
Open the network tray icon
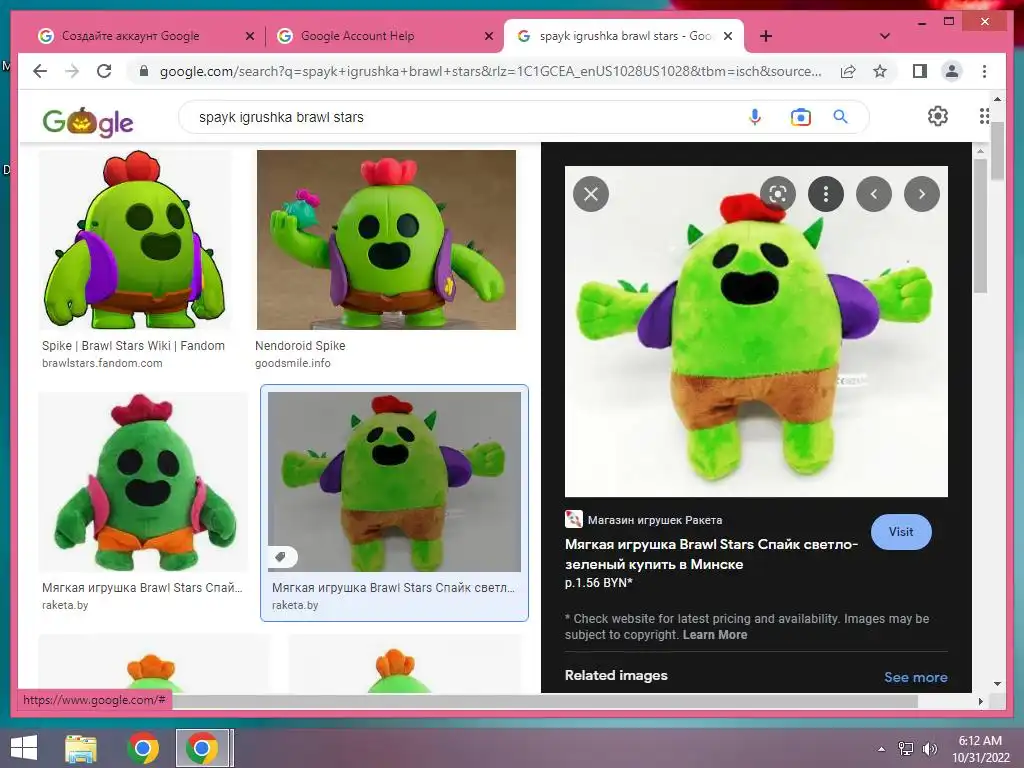pyautogui.click(x=906, y=749)
